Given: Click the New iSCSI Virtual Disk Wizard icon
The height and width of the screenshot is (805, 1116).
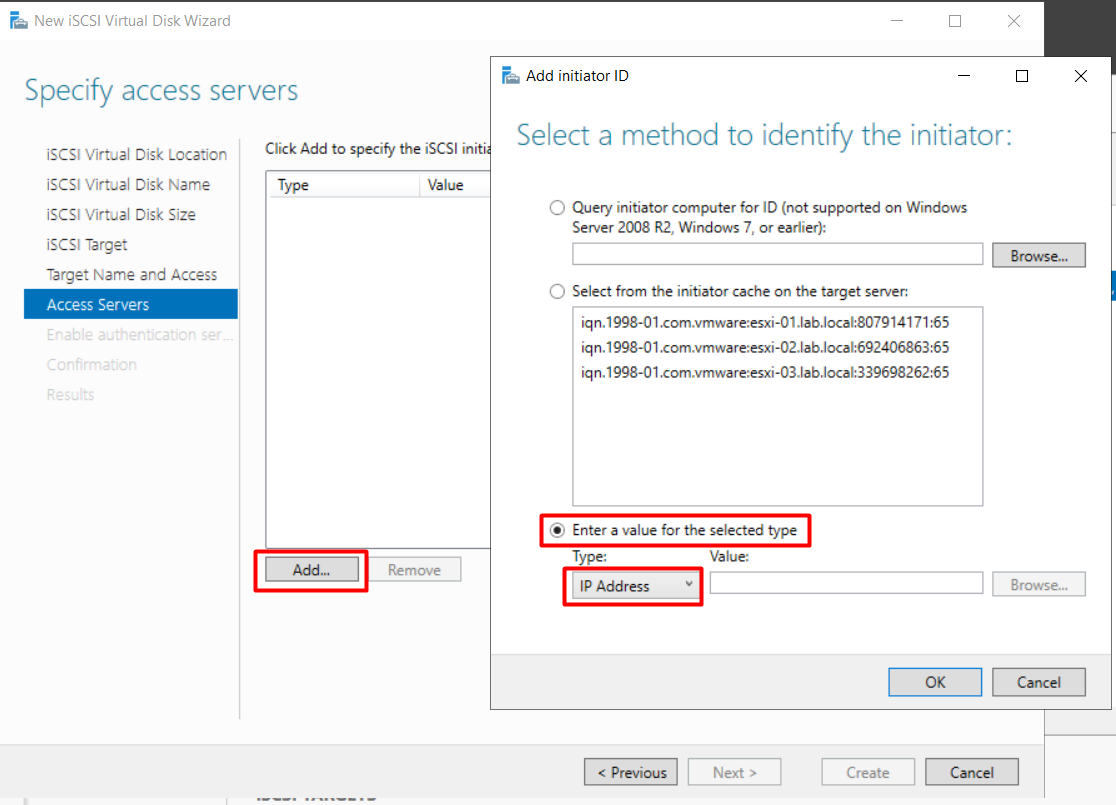Looking at the screenshot, I should point(18,20).
